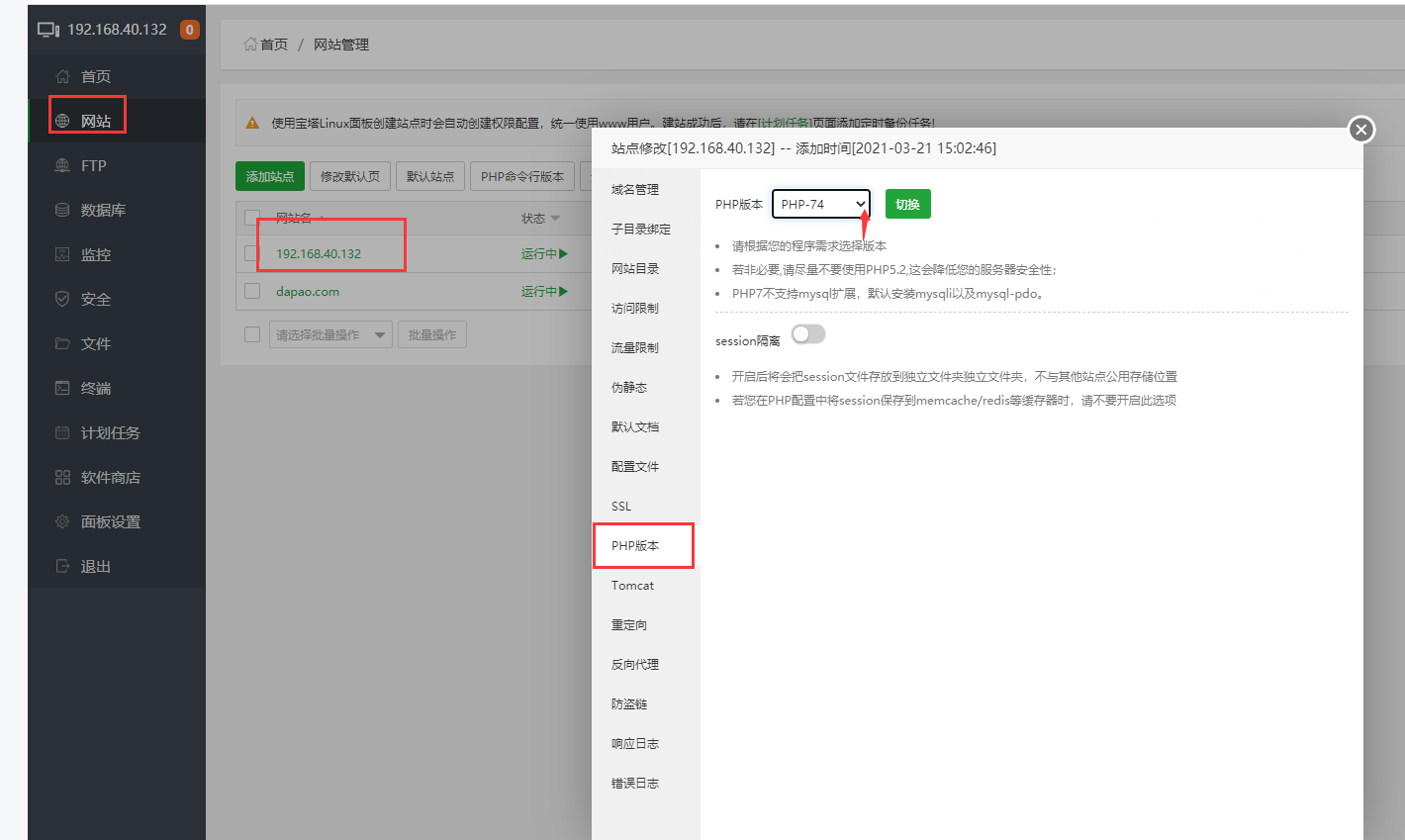Click the calendar icon beside 计划任务
The height and width of the screenshot is (840, 1405).
(62, 432)
